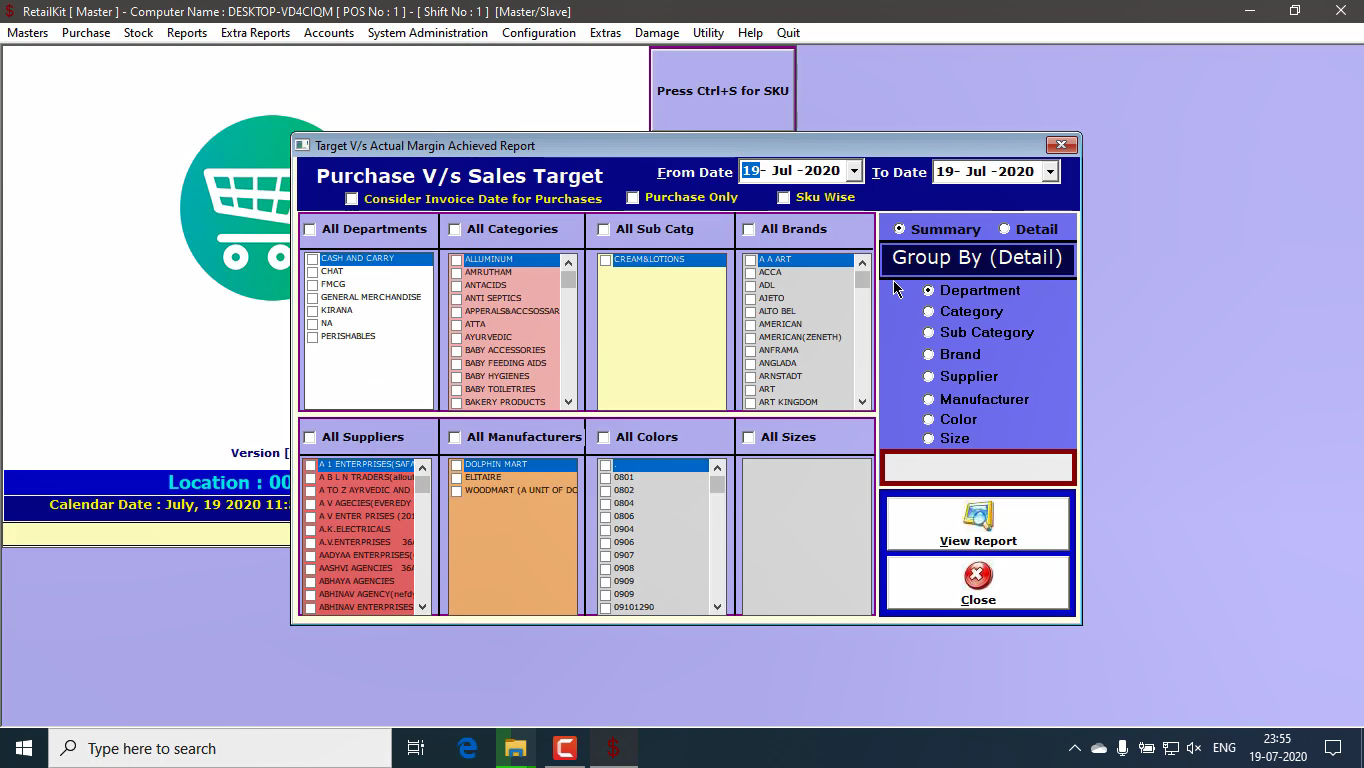1364x768 pixels.
Task: Tick the All Brands checkbox
Action: coord(749,229)
